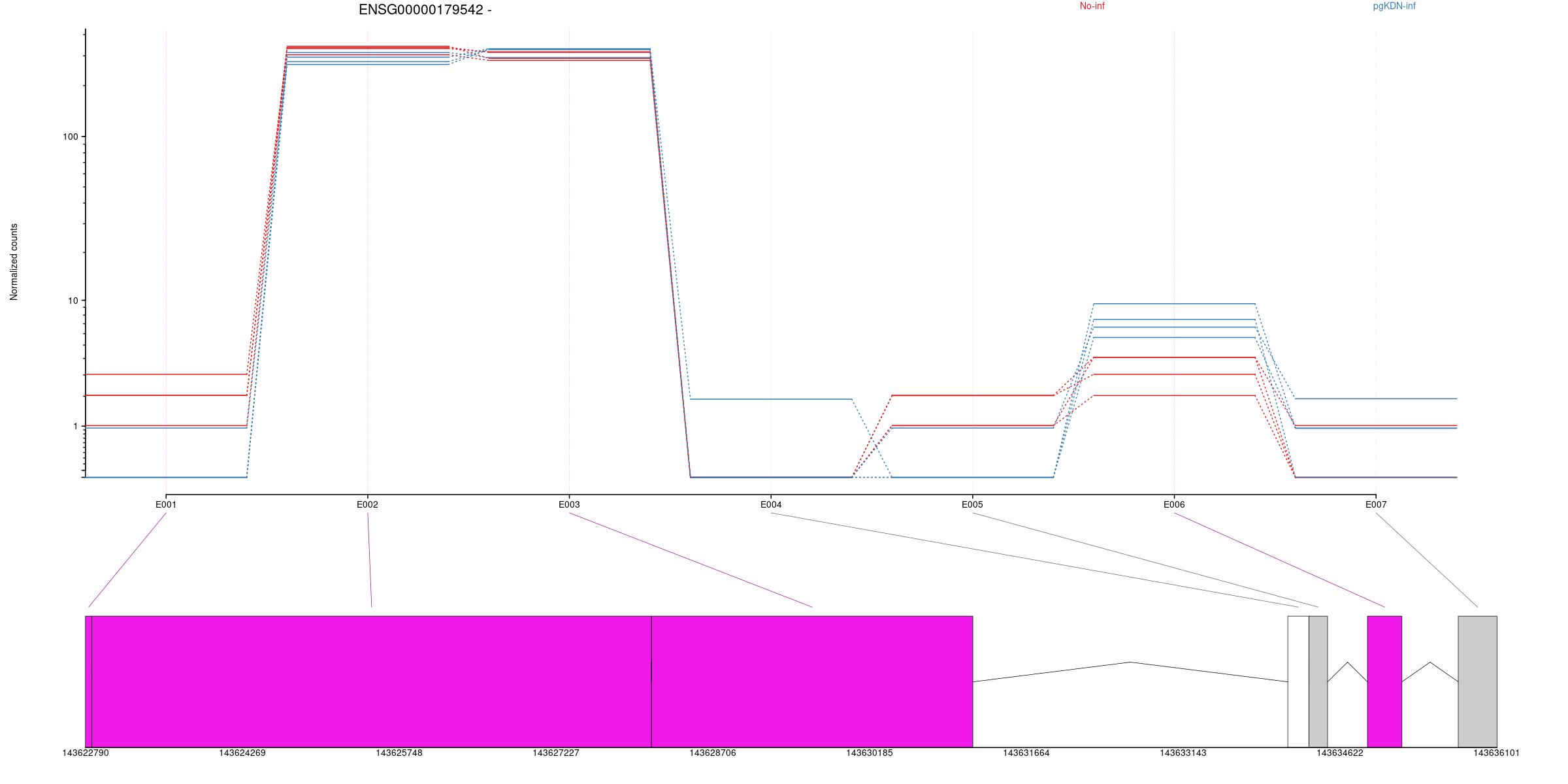This screenshot has width=1568, height=784.
Task: Click the E006 exon label
Action: [1174, 504]
